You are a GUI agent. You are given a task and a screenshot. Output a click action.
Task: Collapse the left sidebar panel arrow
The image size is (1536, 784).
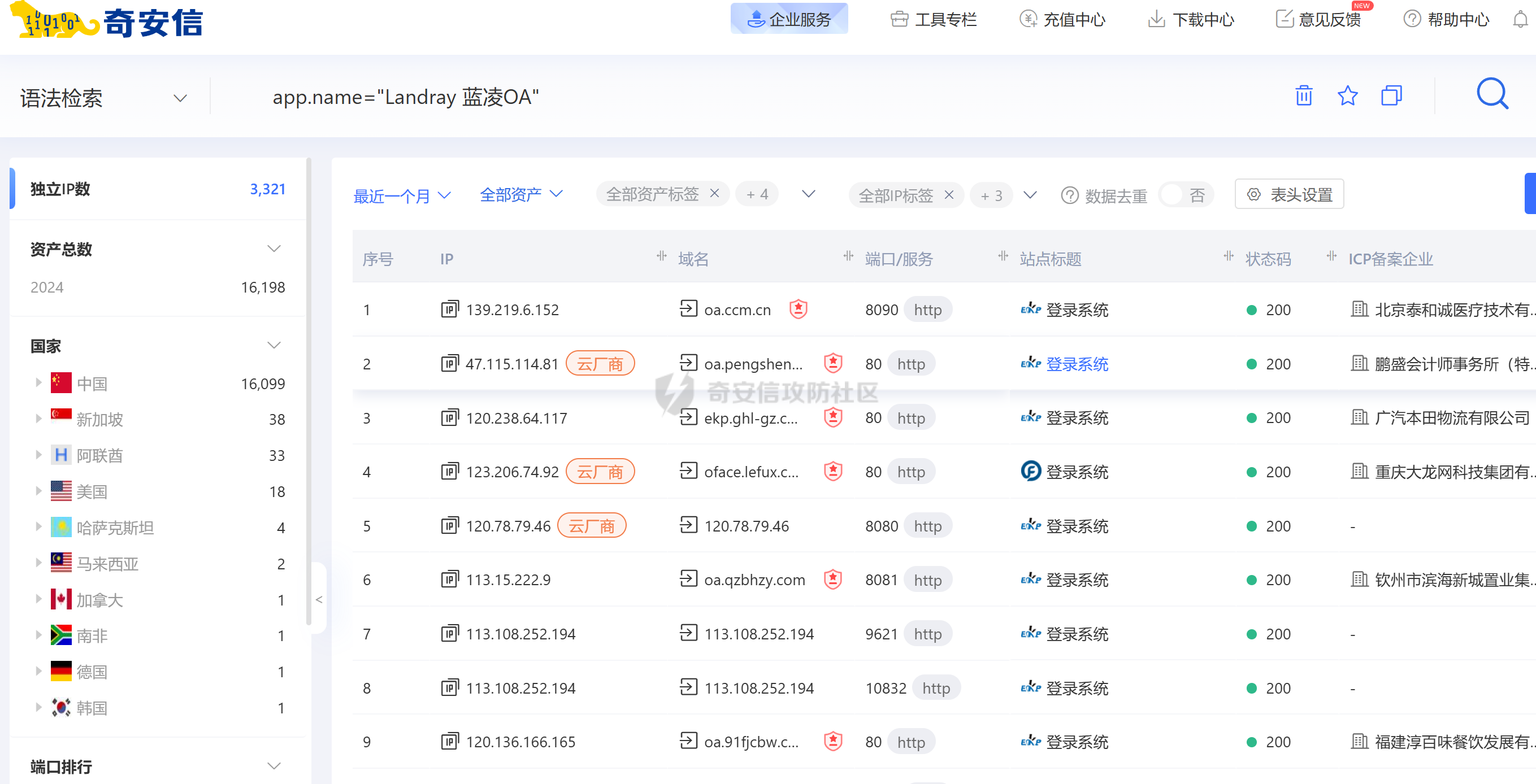click(319, 599)
